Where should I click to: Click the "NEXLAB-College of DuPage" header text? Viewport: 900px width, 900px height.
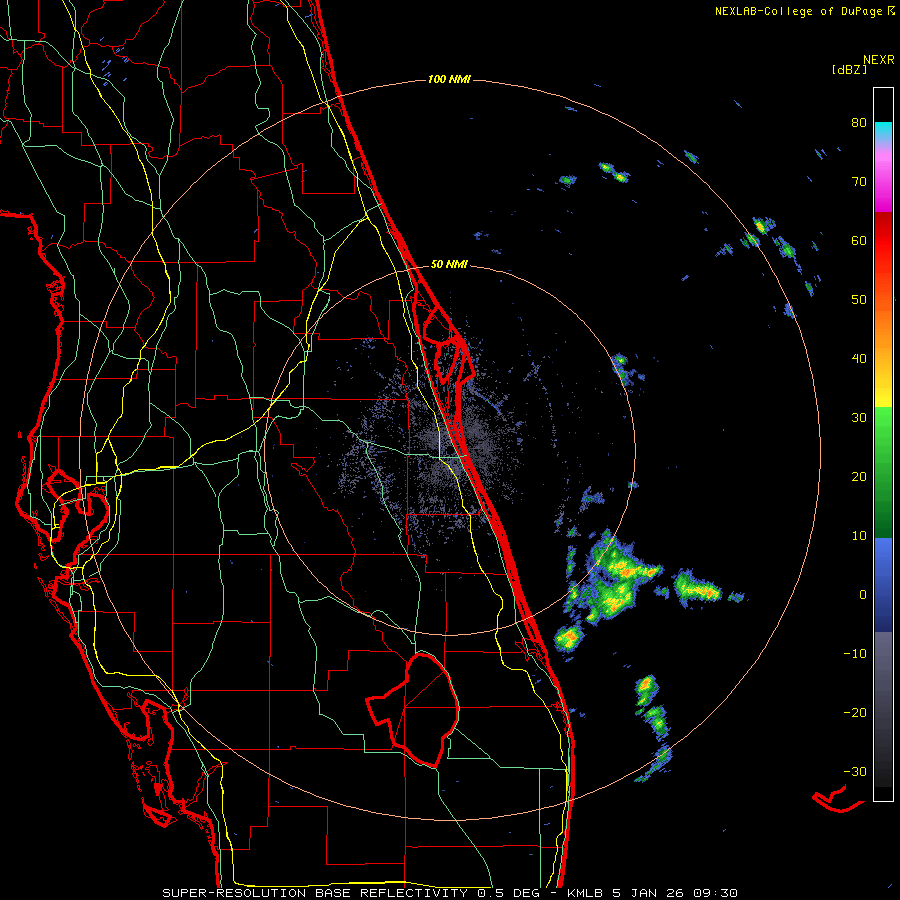tap(799, 11)
